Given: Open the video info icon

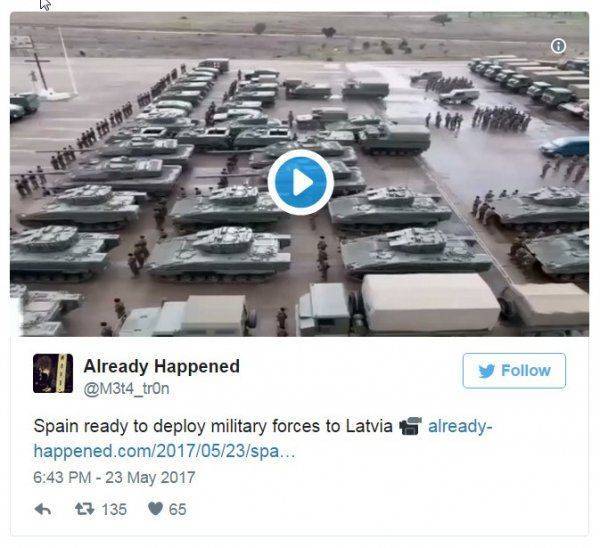Looking at the screenshot, I should (x=558, y=46).
